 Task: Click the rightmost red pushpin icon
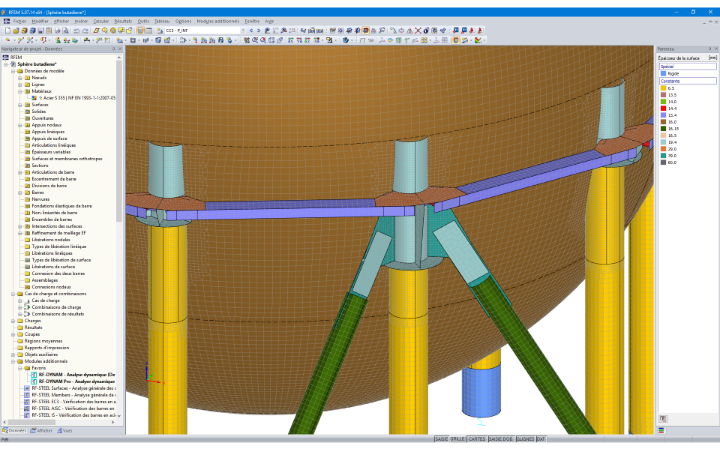(480, 31)
